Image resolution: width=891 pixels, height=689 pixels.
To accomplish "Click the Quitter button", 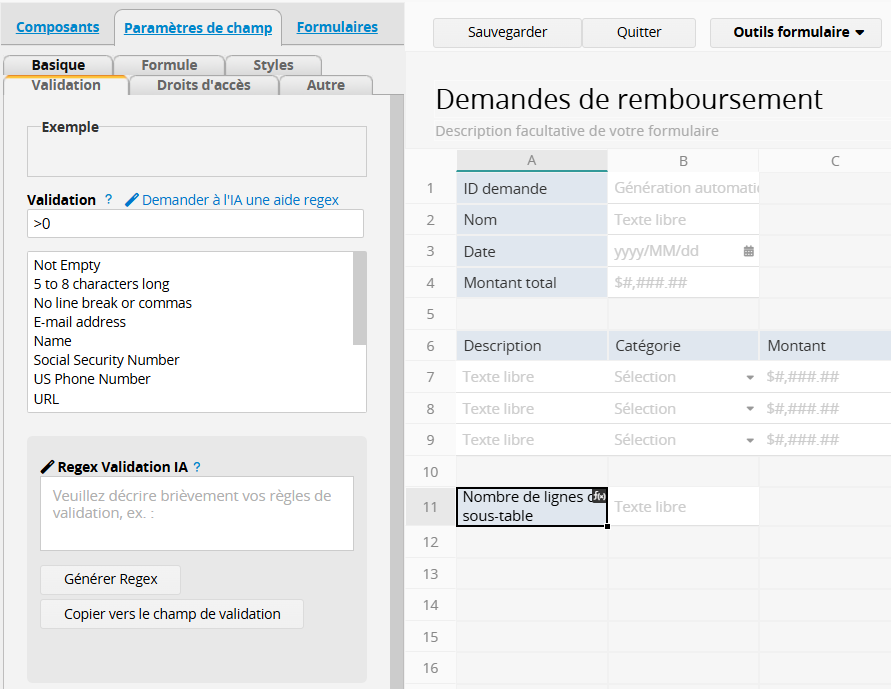I will 638,32.
